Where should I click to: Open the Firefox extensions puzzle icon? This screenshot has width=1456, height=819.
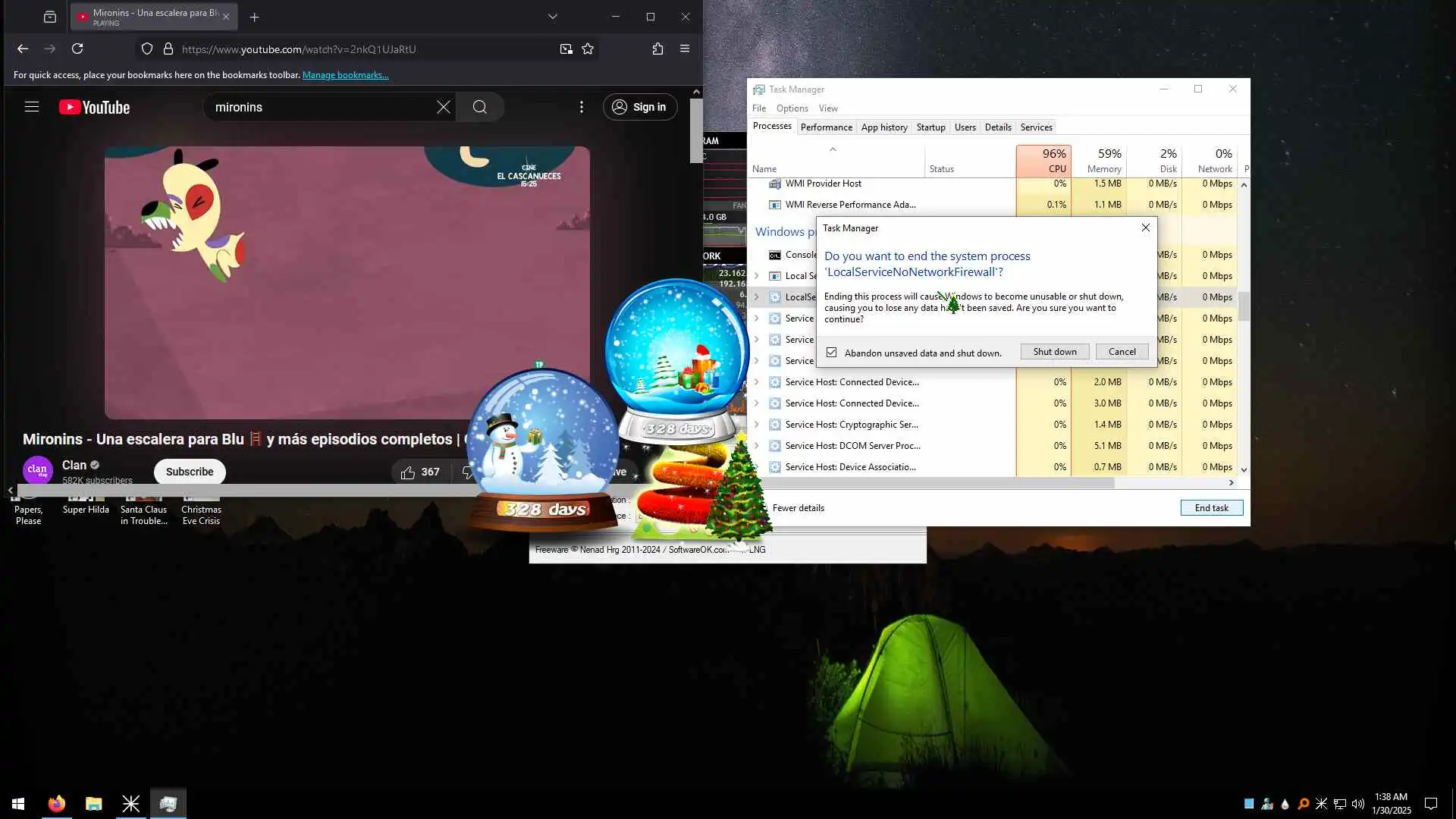coord(657,49)
